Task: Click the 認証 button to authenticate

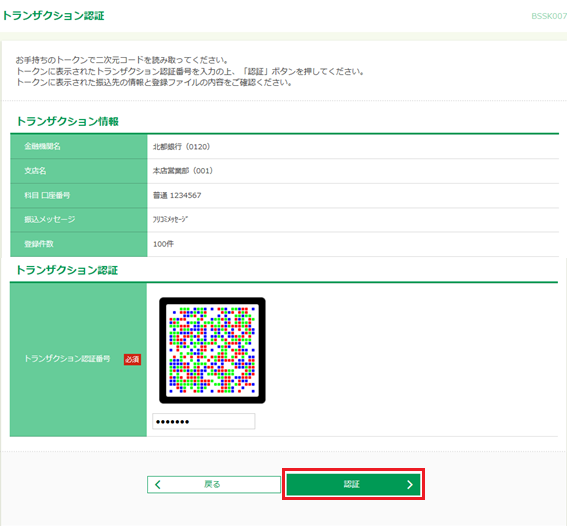Action: click(353, 484)
